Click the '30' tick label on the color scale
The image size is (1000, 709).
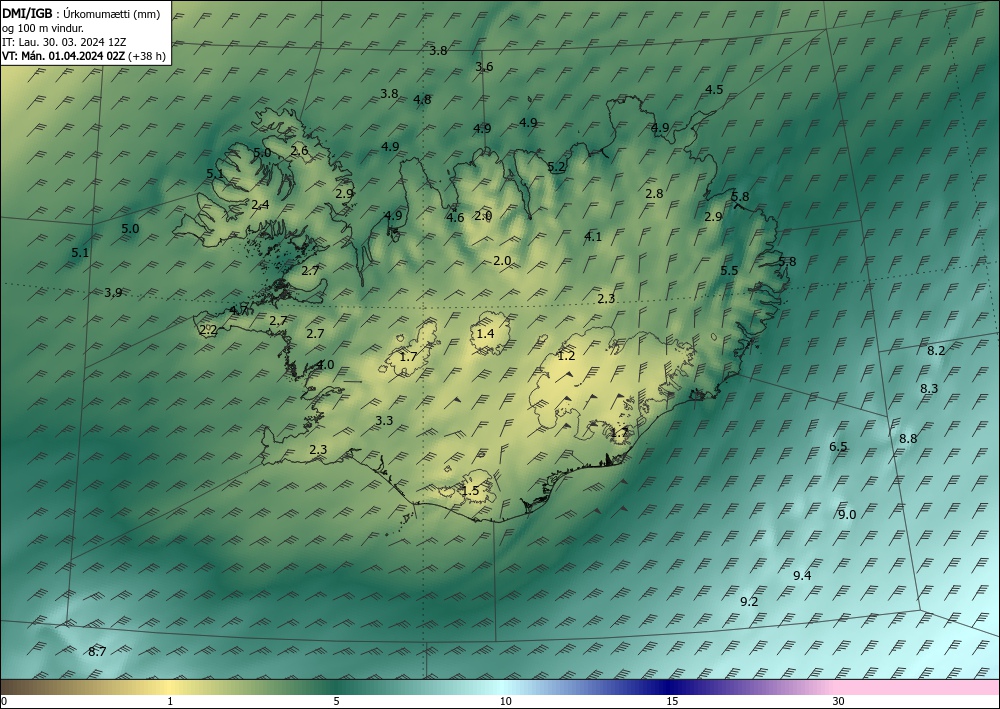839,701
